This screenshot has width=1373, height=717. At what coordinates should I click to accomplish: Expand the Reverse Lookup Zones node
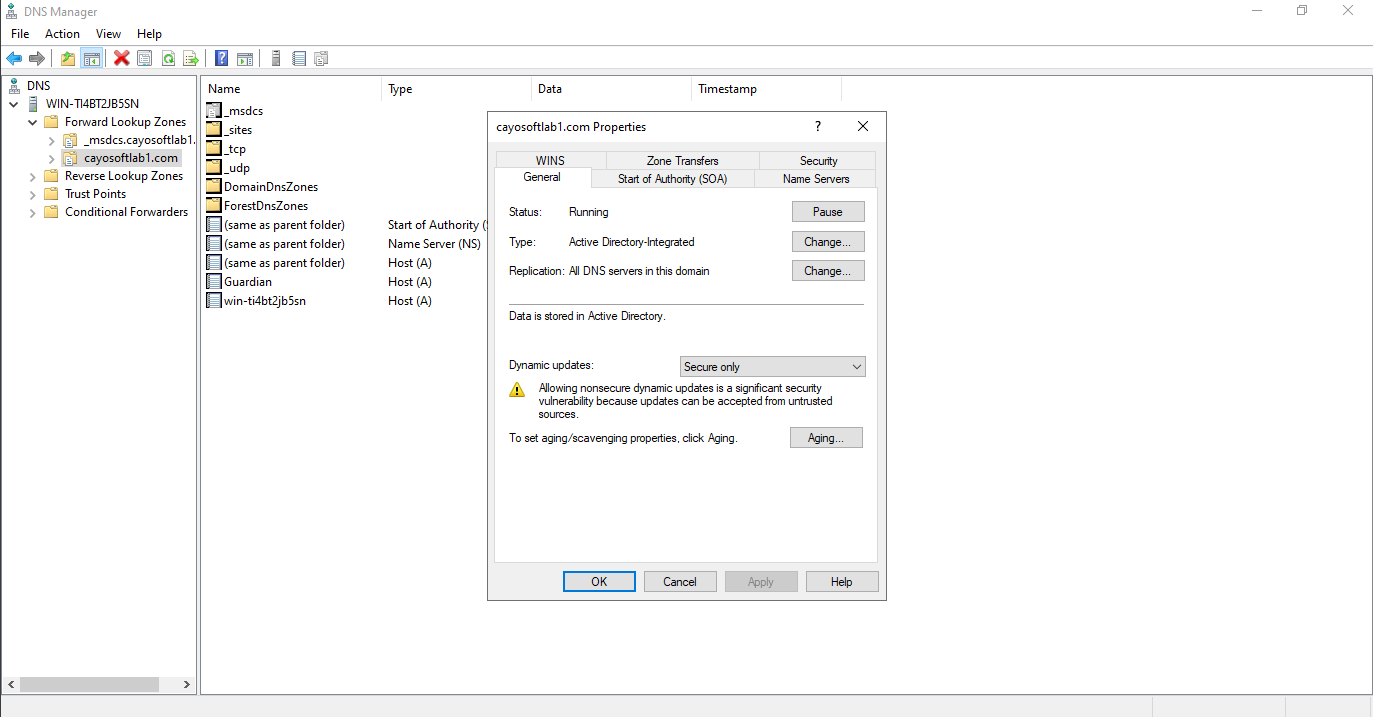pyautogui.click(x=32, y=176)
